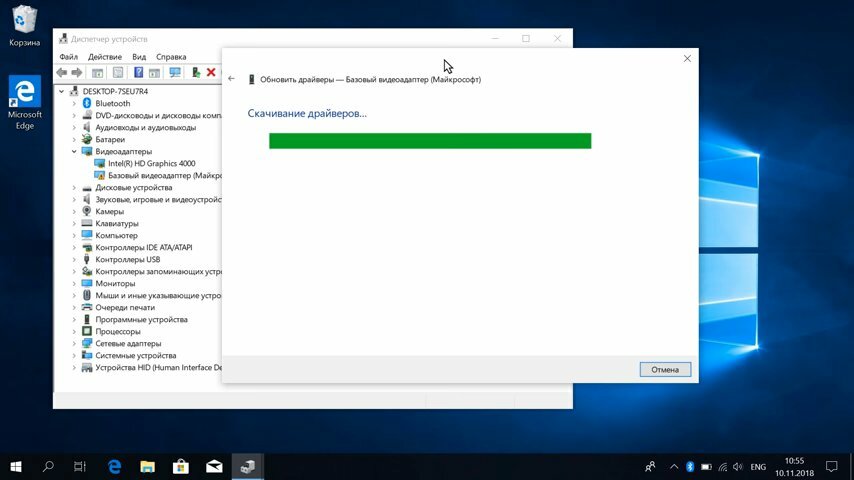Expand the DVD-дисководы category
Screen dimensions: 854x480
(x=74, y=116)
